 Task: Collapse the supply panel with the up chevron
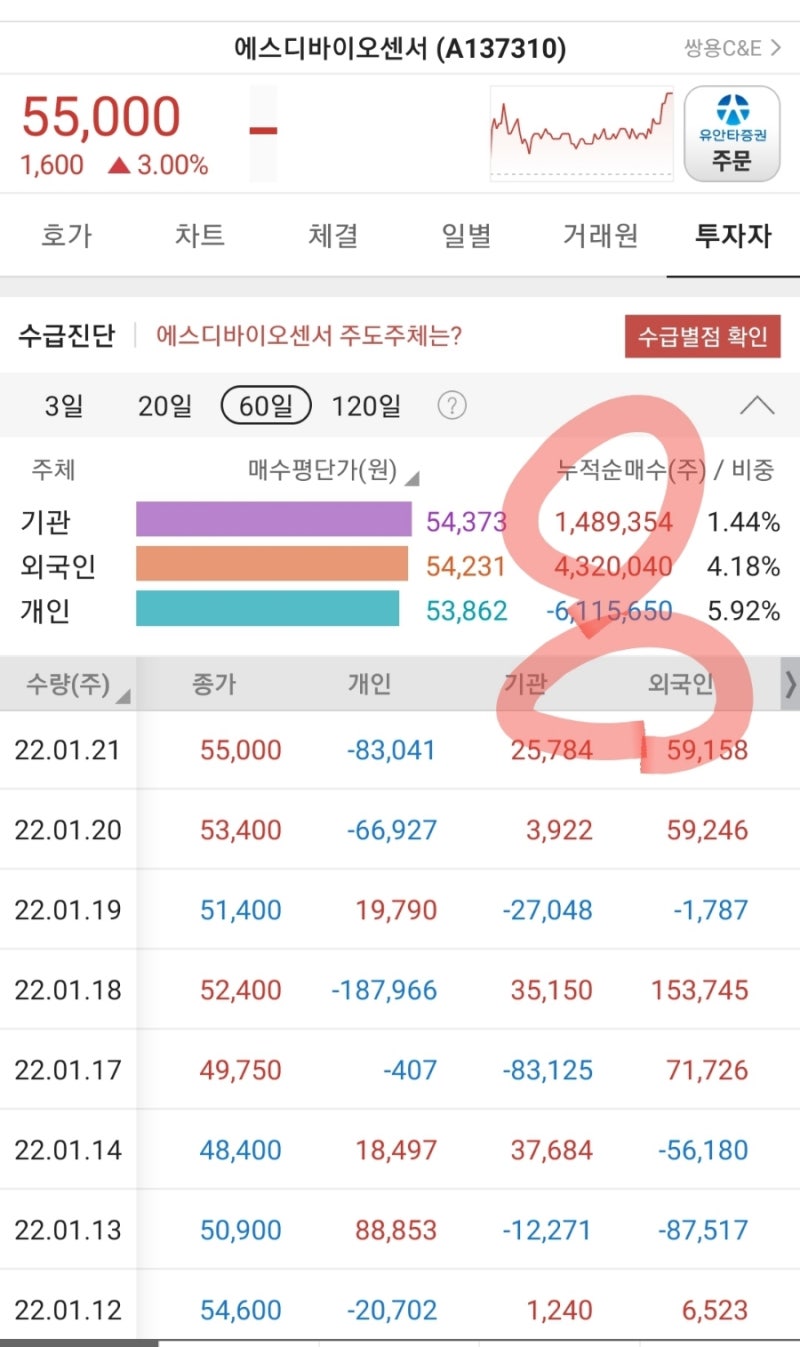point(758,406)
